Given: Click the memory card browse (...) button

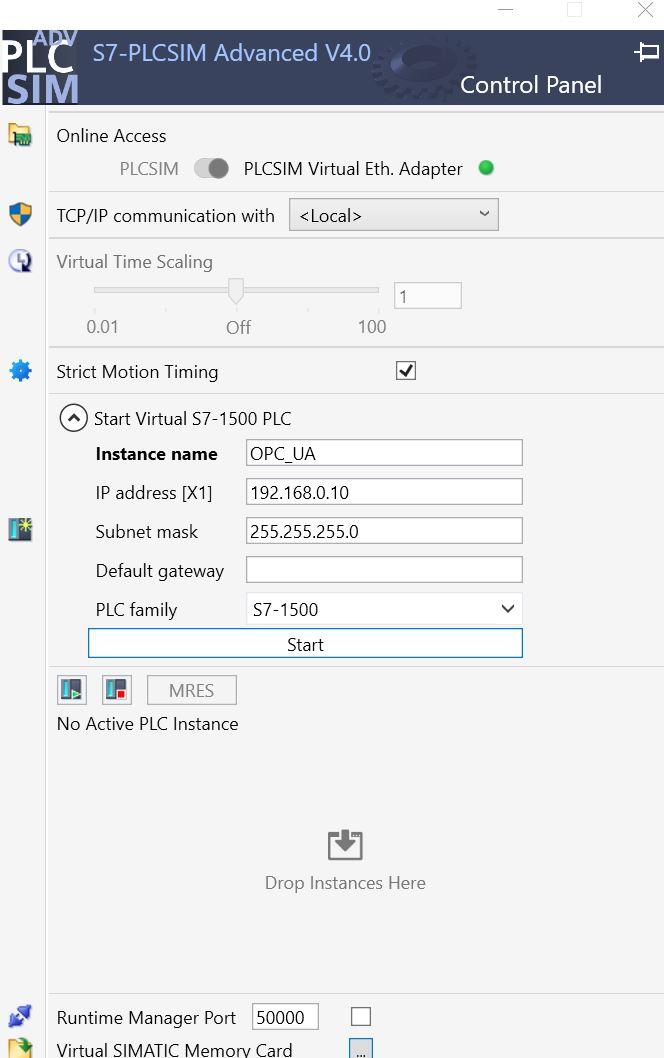Looking at the screenshot, I should coord(360,1049).
